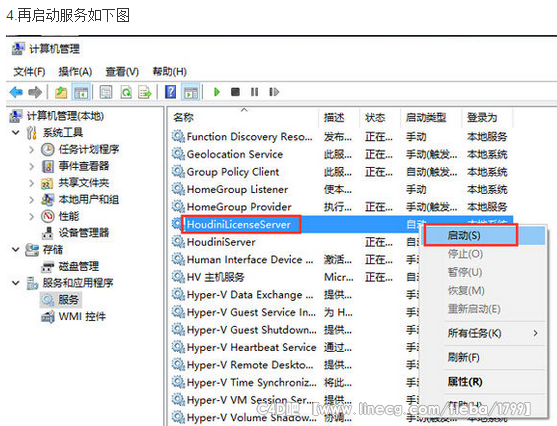The height and width of the screenshot is (426, 557).
Task: Open the 操作(A) menu
Action: [75, 72]
